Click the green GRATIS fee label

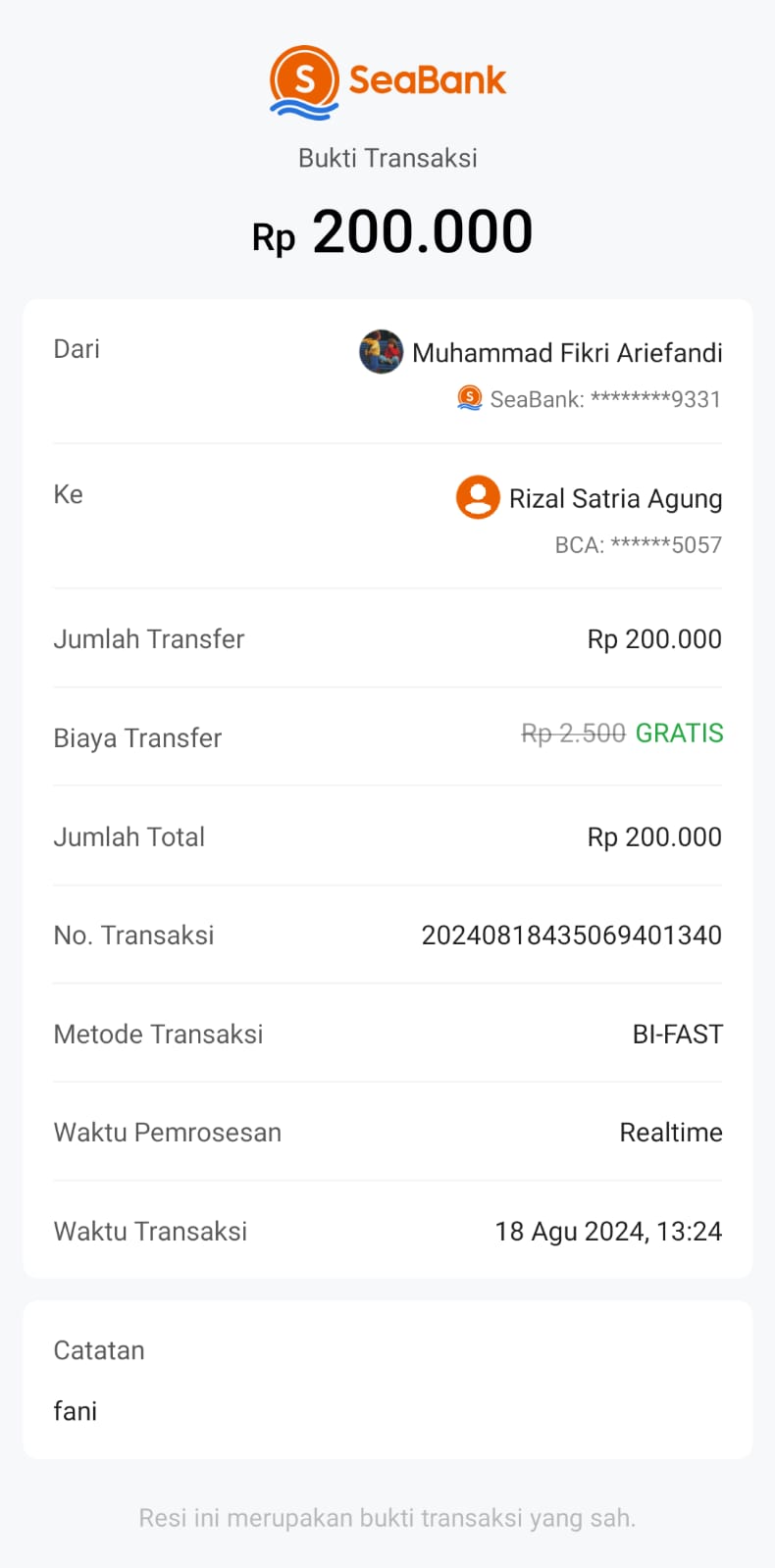[679, 733]
